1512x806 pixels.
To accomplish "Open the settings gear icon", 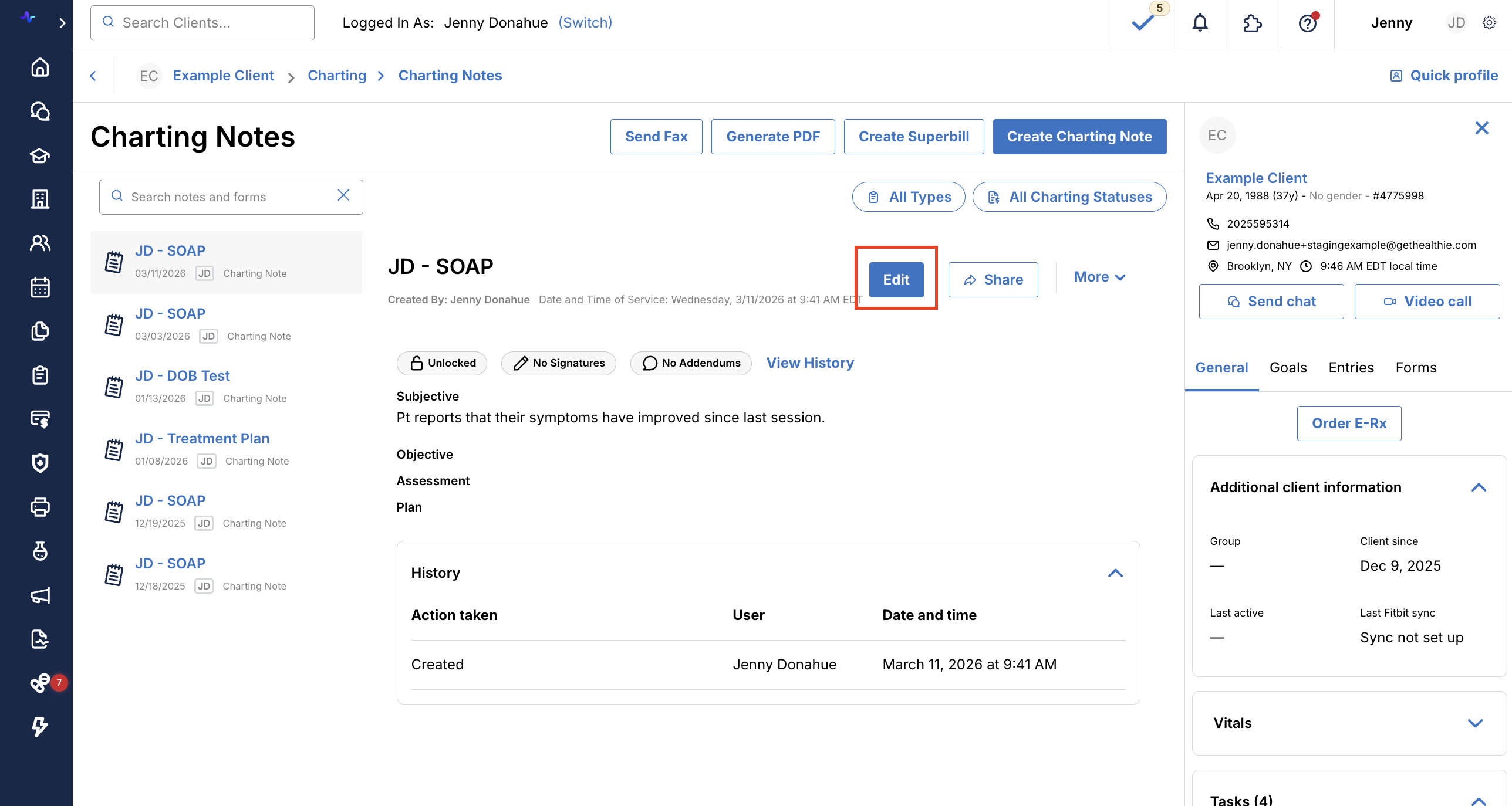I will 1489,23.
